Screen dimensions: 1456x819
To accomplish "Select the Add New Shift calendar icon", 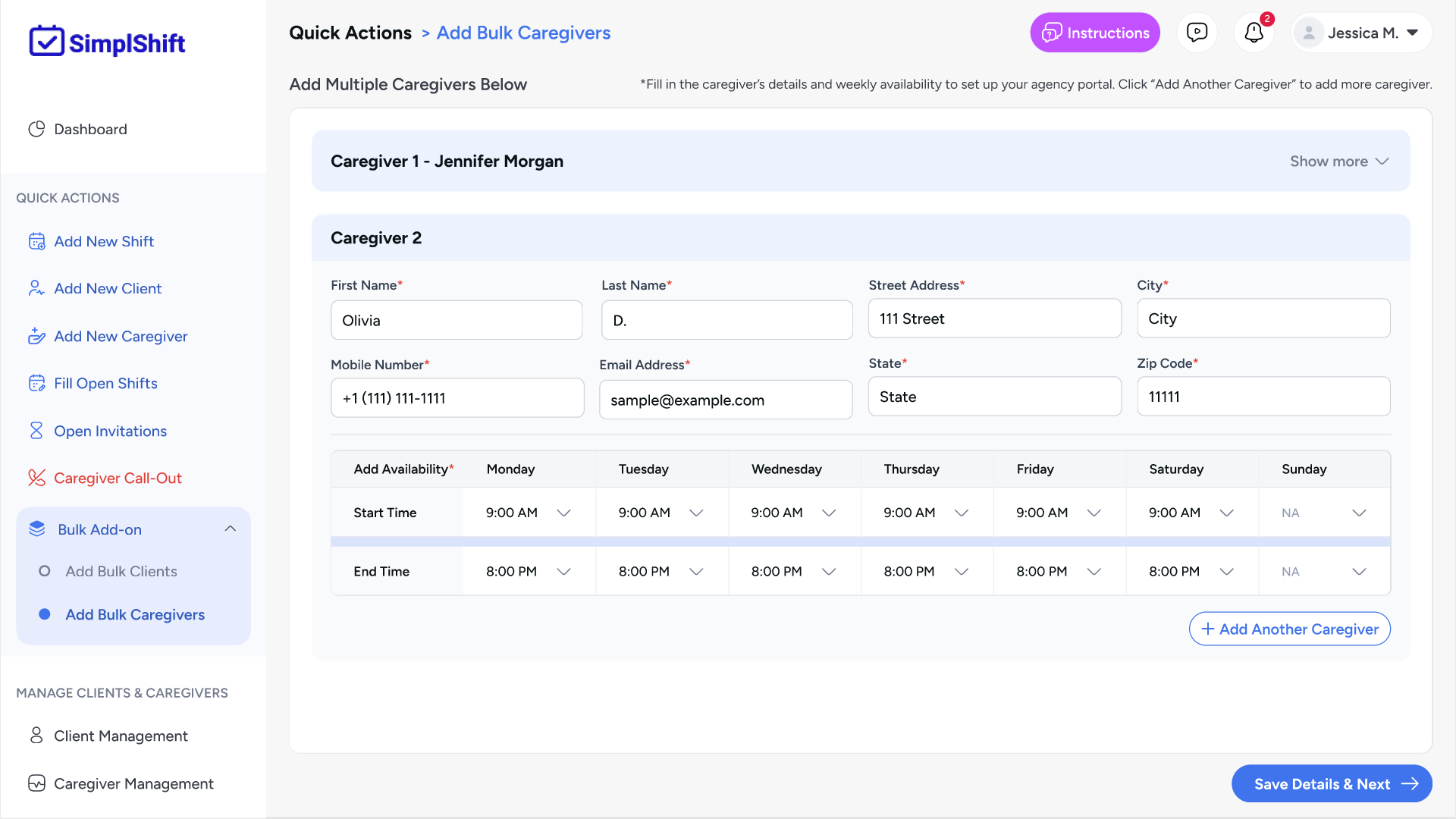I will coord(37,240).
